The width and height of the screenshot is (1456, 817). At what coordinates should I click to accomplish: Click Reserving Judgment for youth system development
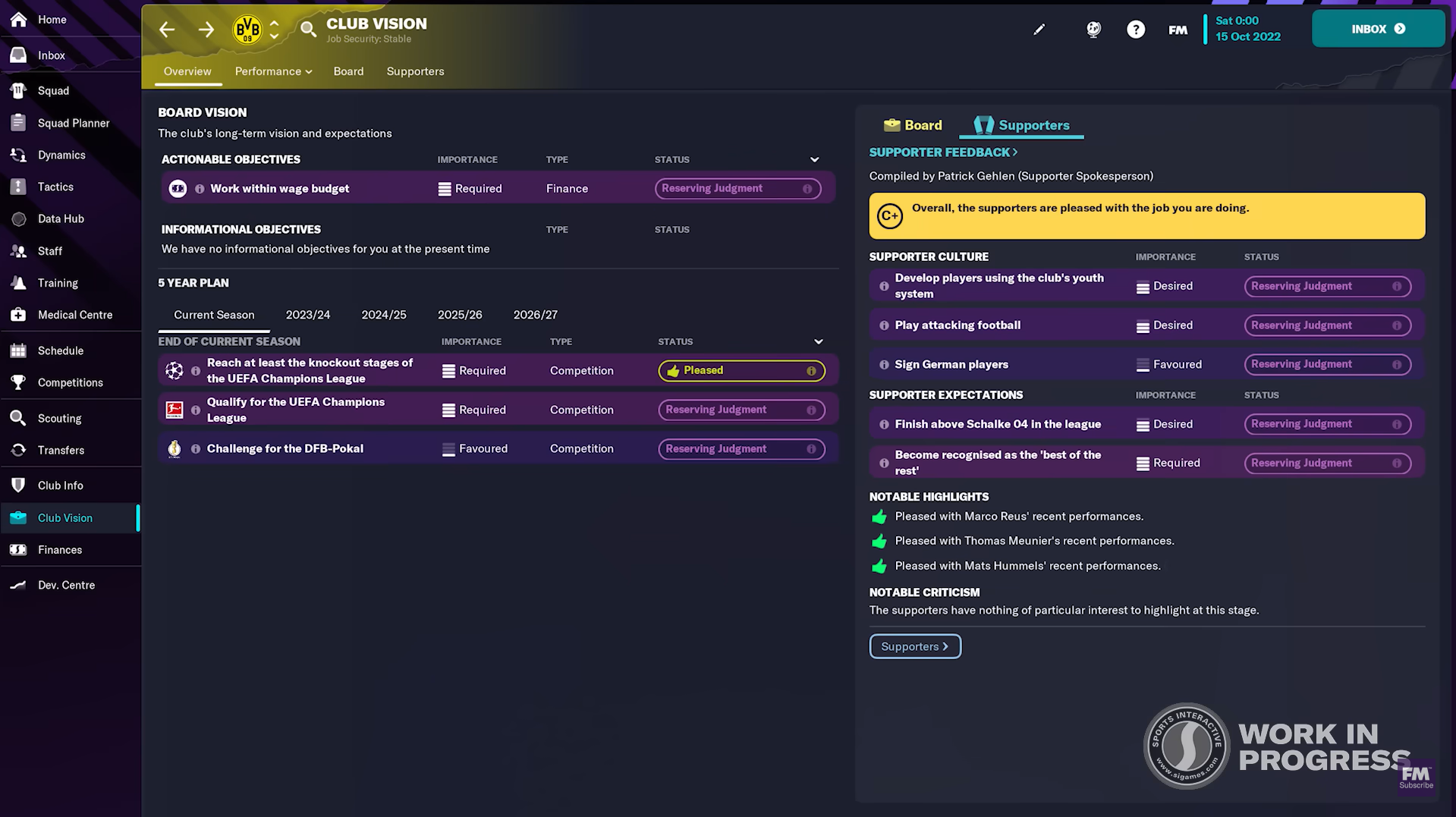coord(1327,287)
